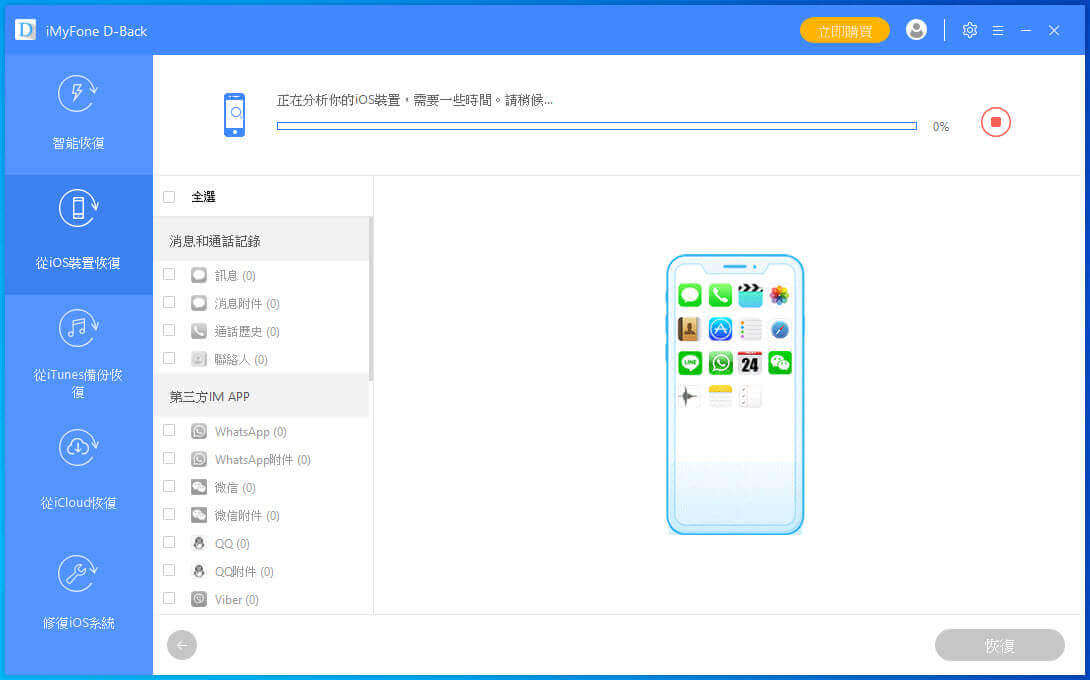Stop the iOS device analysis
This screenshot has width=1090, height=680.
995,122
